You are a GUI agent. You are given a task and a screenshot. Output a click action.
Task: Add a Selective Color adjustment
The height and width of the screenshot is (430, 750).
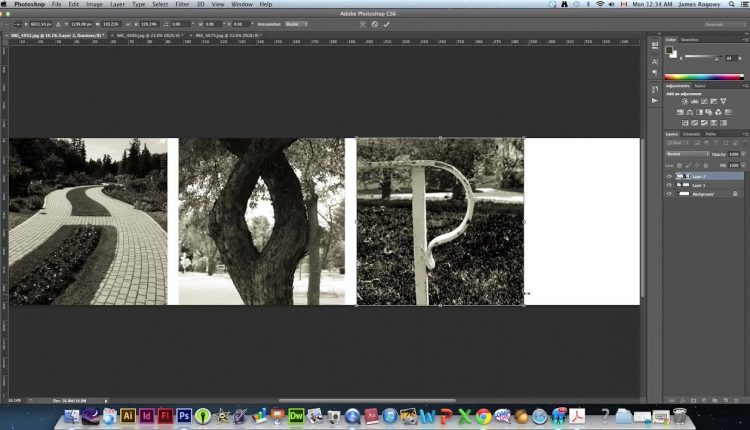point(714,123)
